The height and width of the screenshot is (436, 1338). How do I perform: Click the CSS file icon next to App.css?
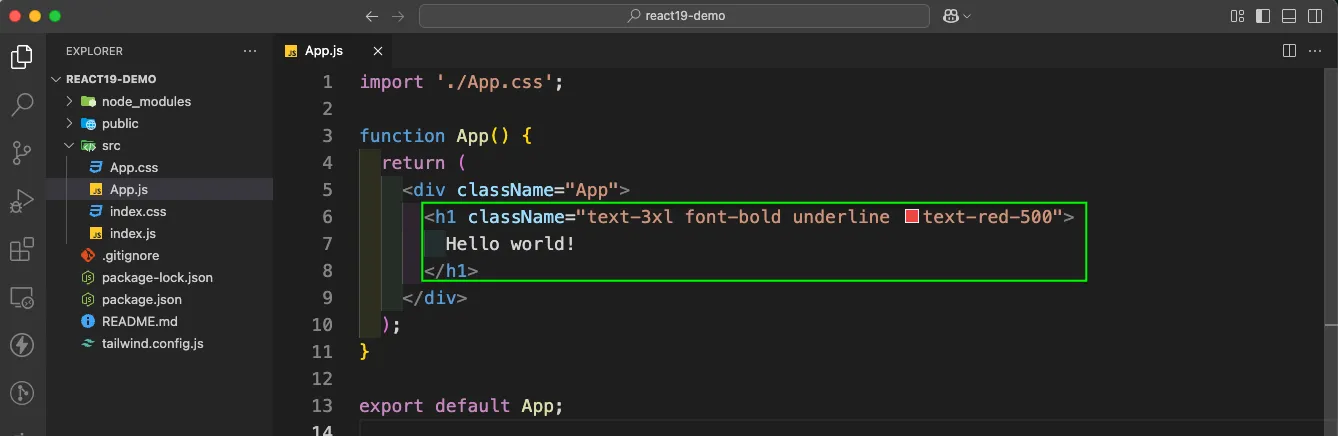(x=96, y=168)
